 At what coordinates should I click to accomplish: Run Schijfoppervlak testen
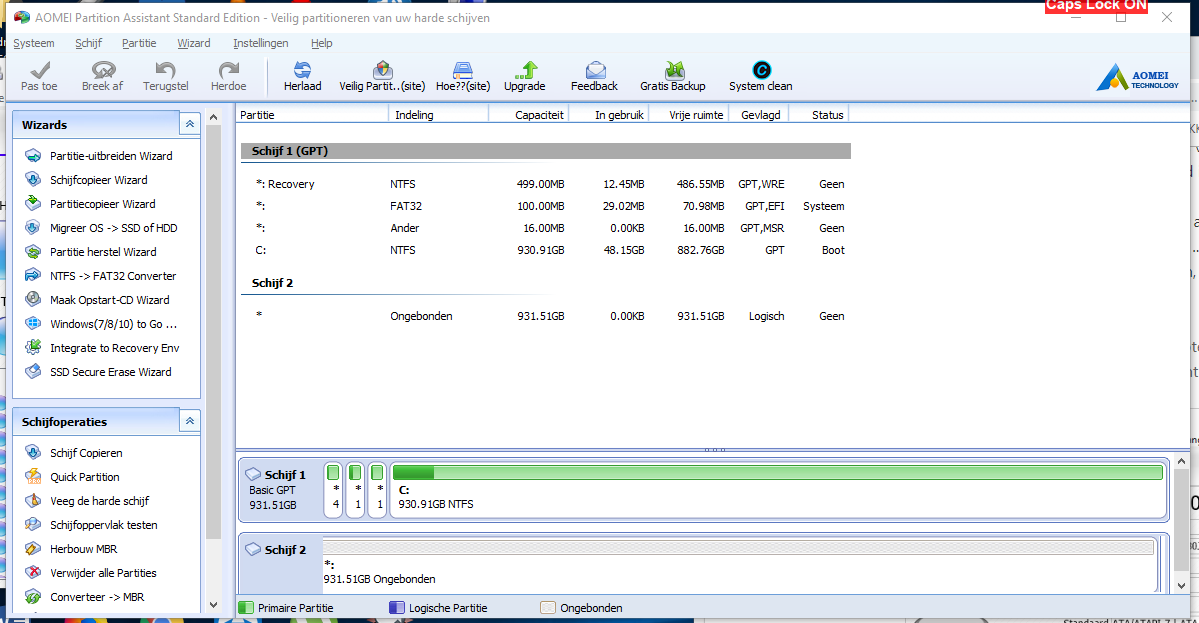click(104, 525)
